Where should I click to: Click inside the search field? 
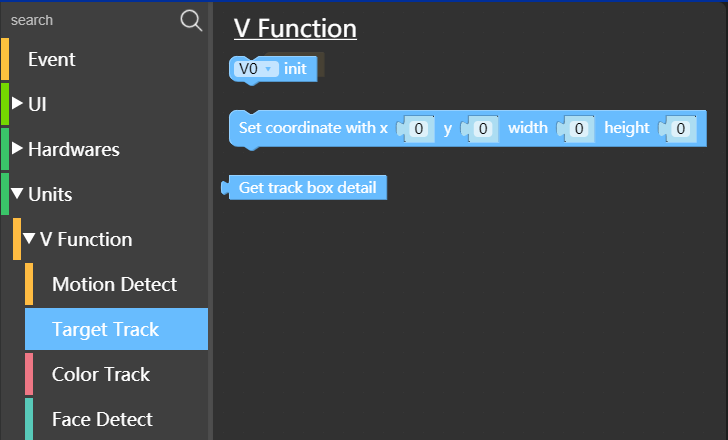point(93,20)
